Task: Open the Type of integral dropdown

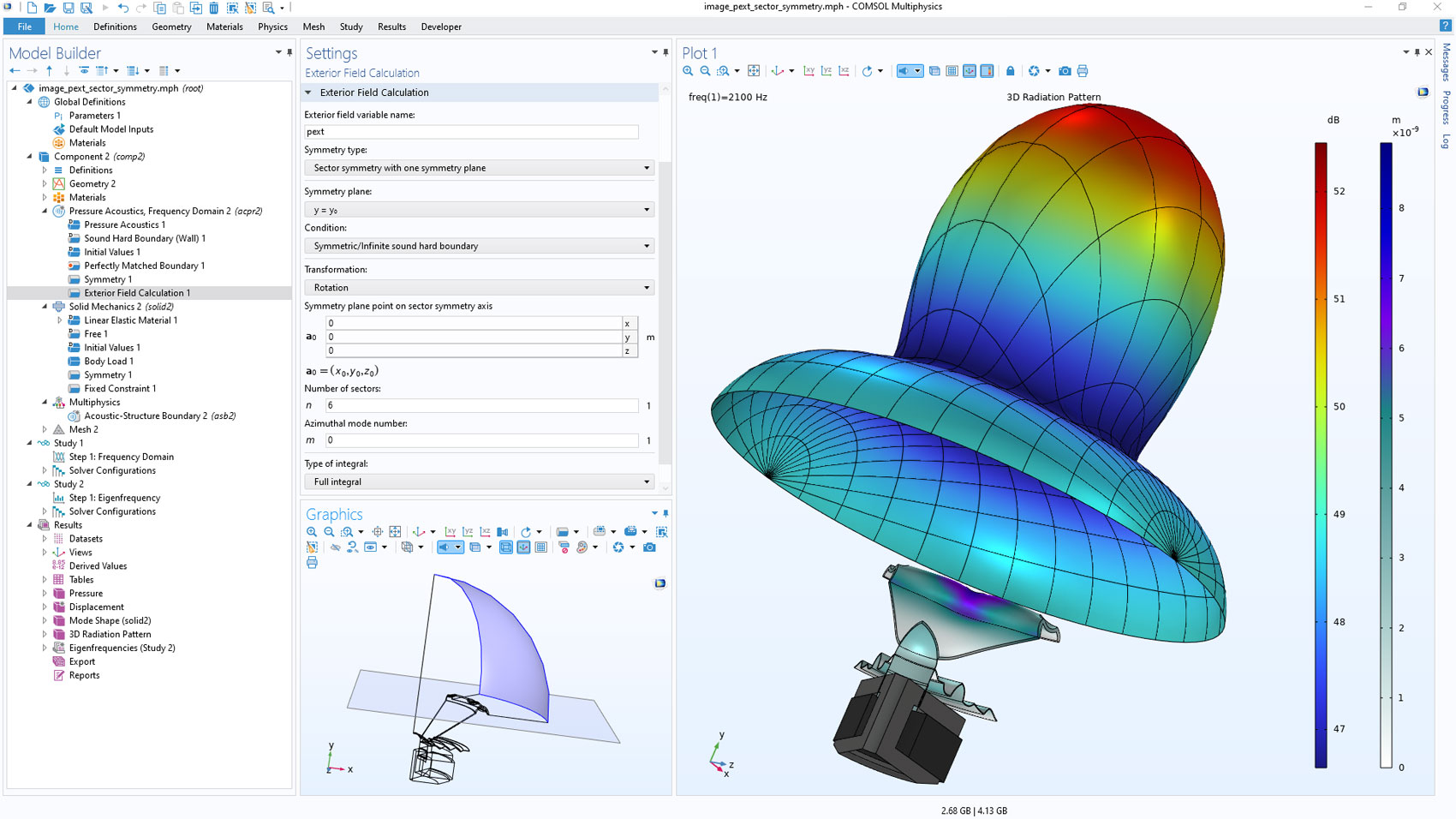Action: point(479,482)
